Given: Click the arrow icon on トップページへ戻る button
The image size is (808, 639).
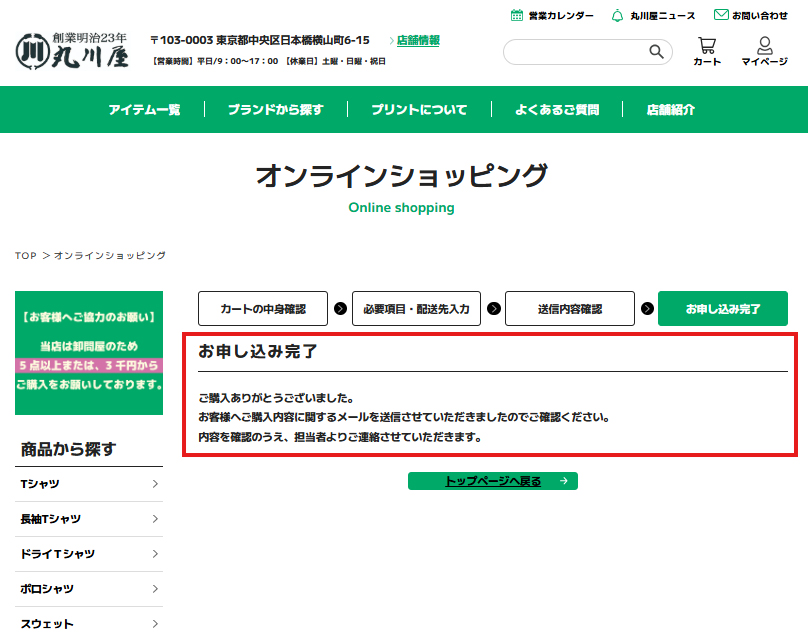Looking at the screenshot, I should pos(564,481).
